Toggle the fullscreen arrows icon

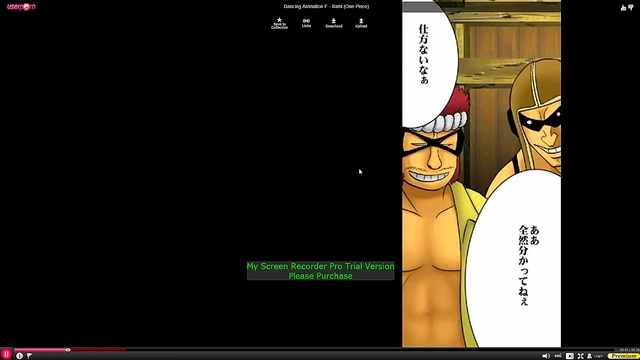pos(580,356)
